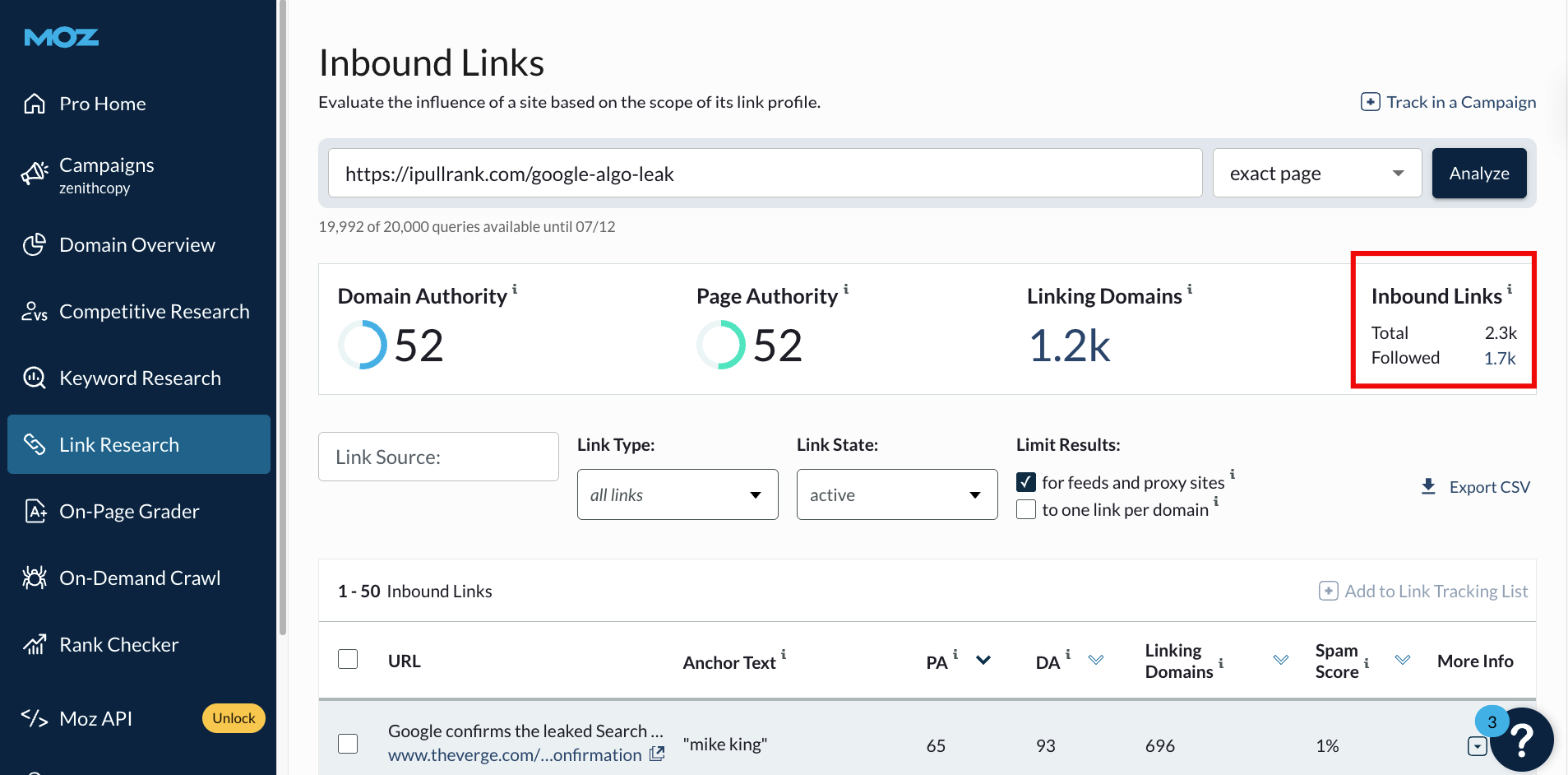The image size is (1568, 775).
Task: Click the Domain Overview pie chart icon
Action: pos(34,244)
